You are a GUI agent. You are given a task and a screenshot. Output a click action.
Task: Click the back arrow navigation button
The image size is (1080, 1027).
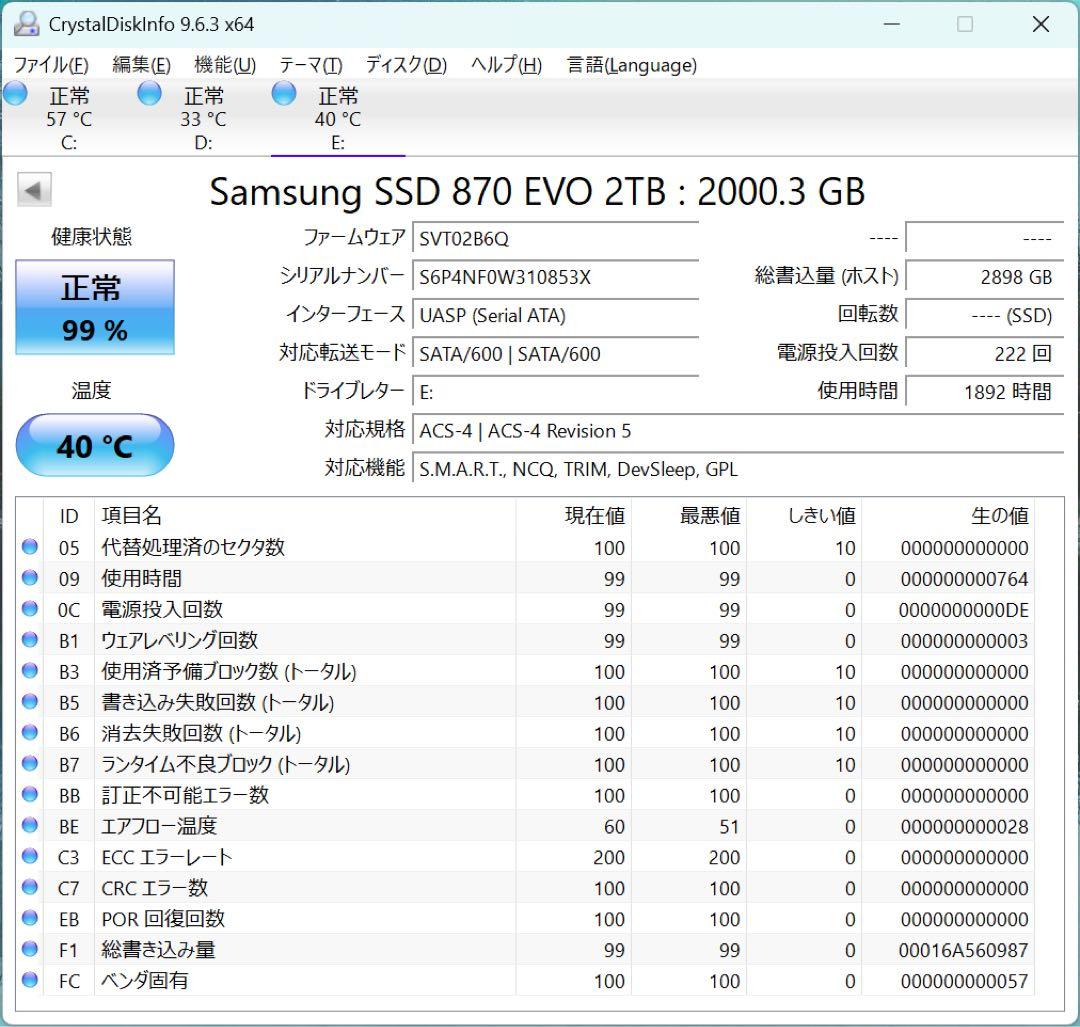coord(34,190)
